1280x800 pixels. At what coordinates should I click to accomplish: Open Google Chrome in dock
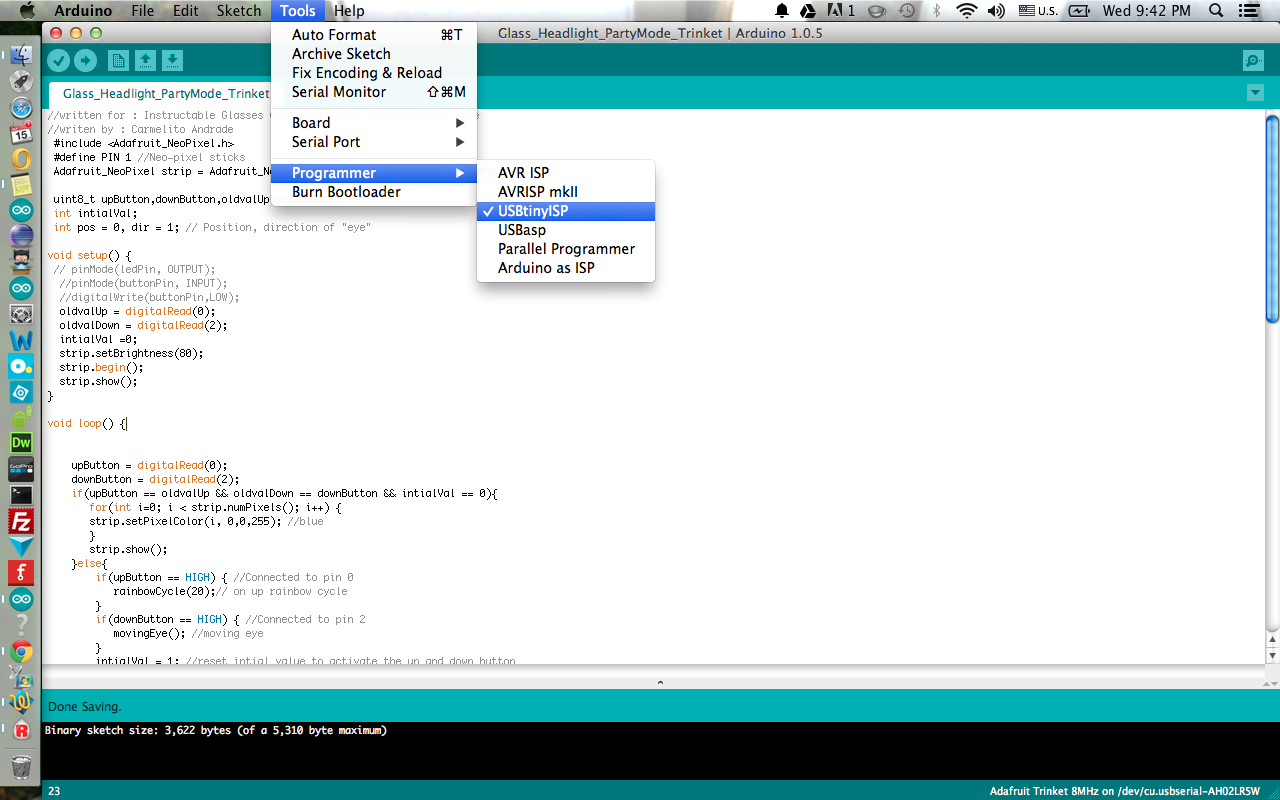(21, 651)
